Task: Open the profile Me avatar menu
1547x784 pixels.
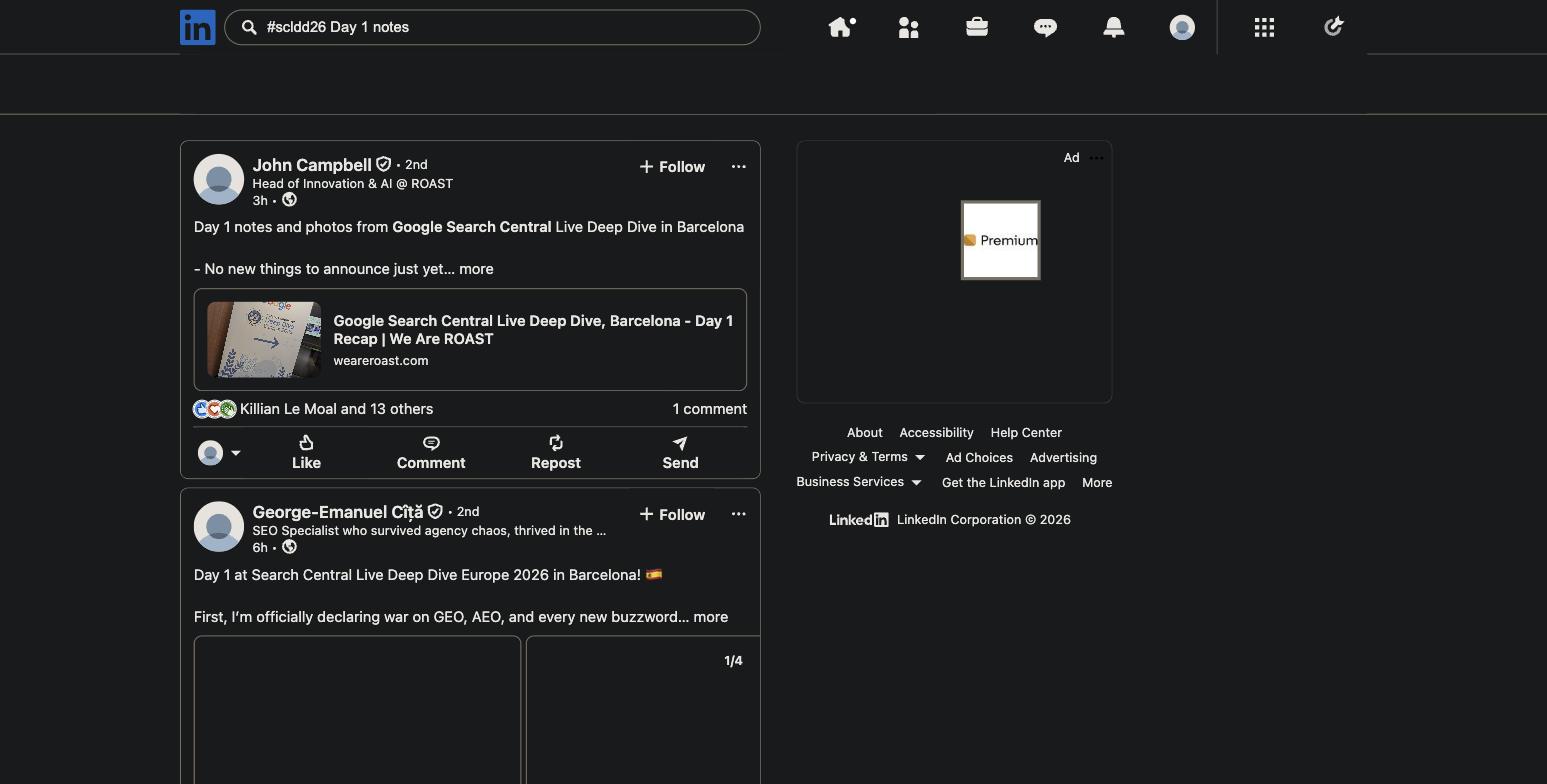Action: coord(1182,27)
